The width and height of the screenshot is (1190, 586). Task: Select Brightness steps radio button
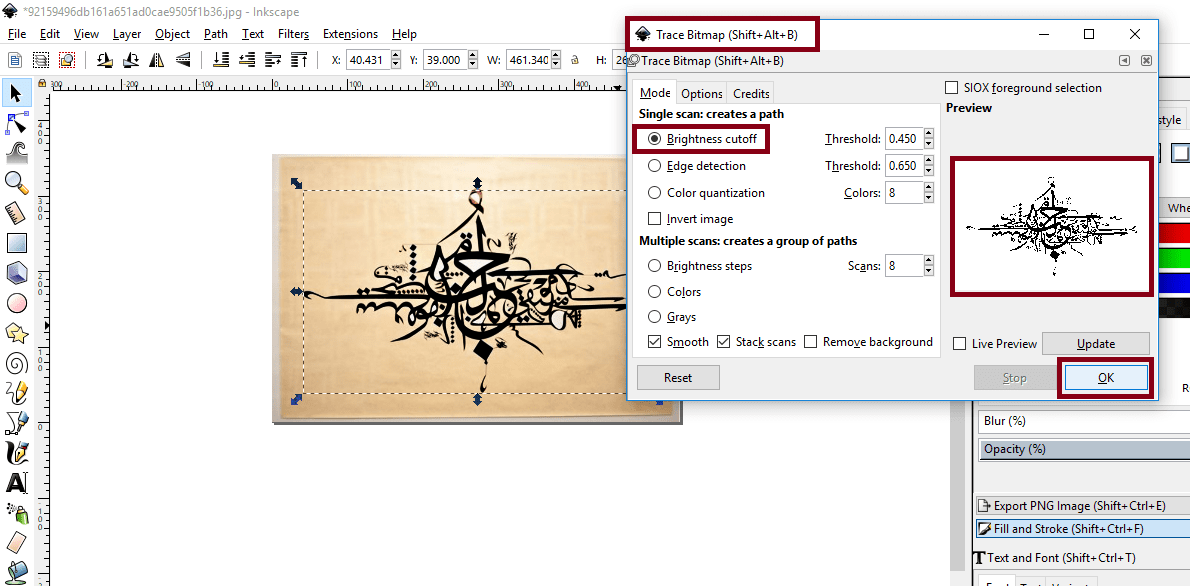(654, 266)
